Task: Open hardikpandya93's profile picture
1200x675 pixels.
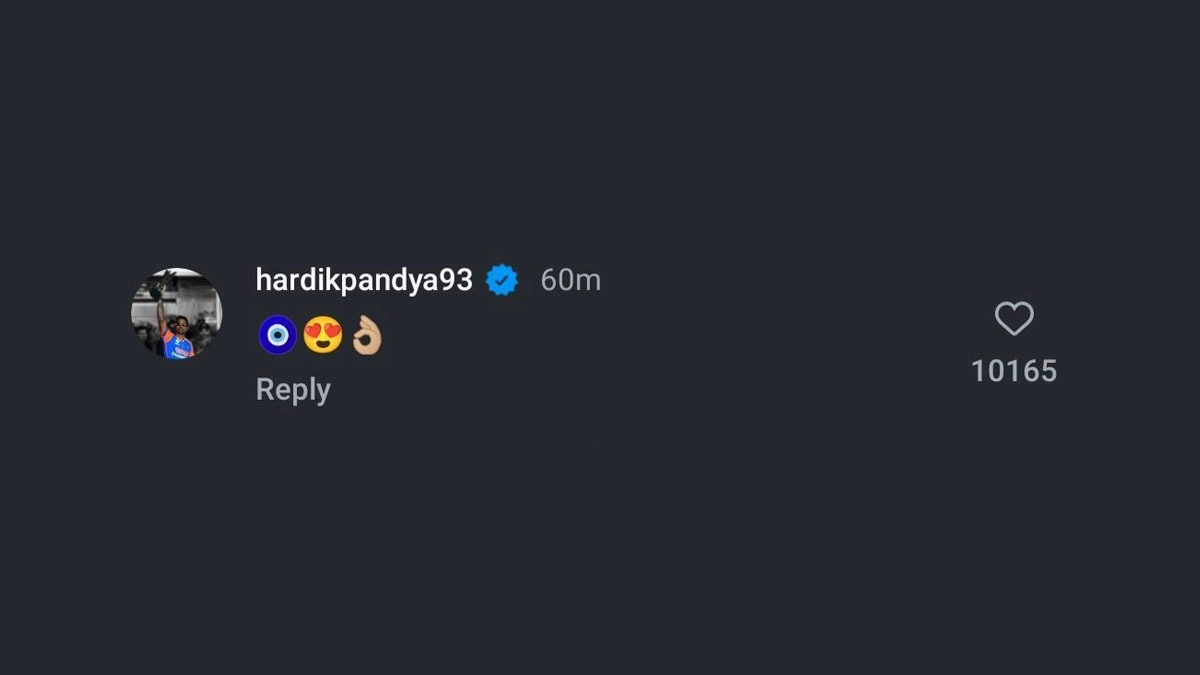Action: coord(177,313)
